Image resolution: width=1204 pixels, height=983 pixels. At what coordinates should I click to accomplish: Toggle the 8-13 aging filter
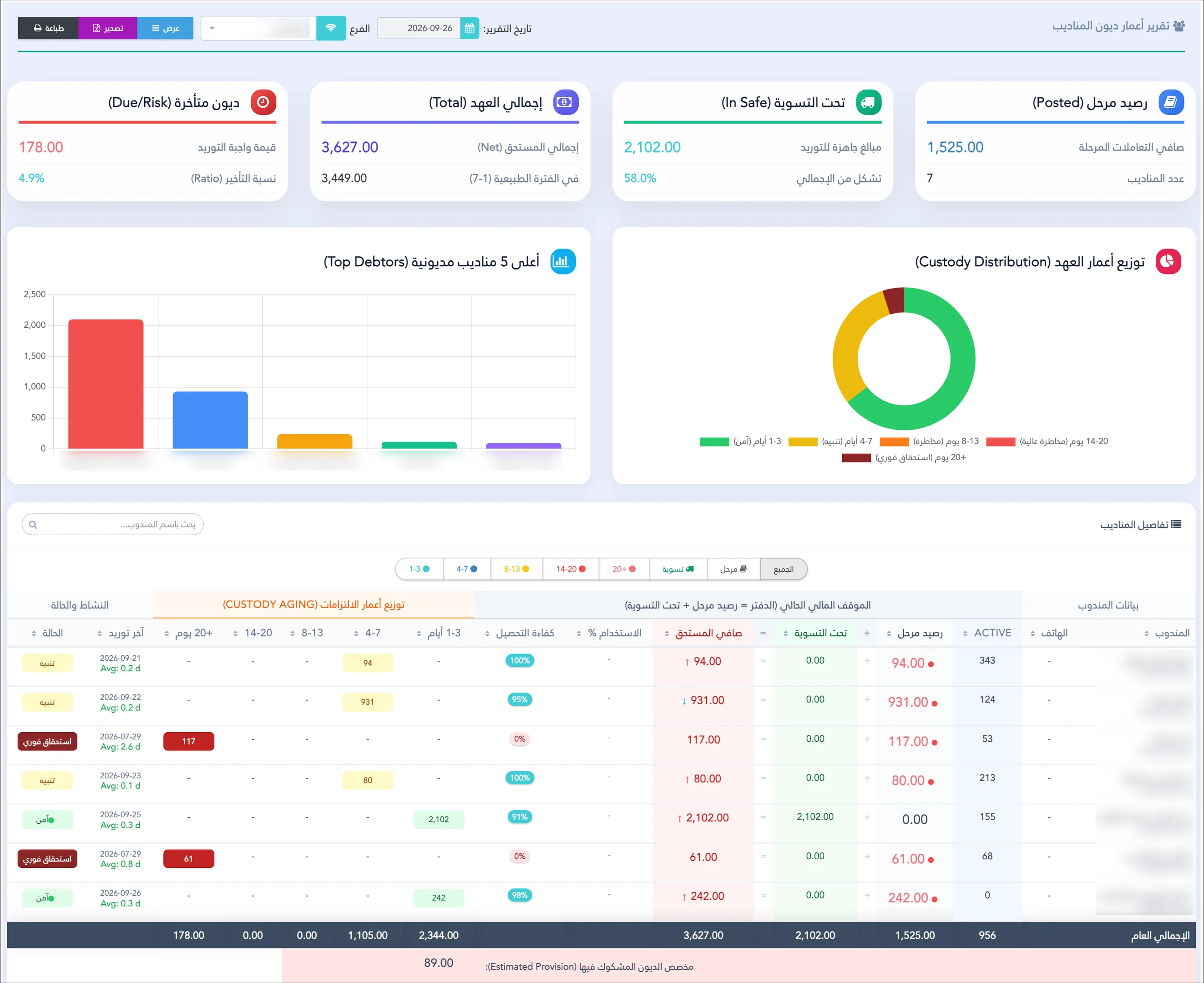click(516, 569)
